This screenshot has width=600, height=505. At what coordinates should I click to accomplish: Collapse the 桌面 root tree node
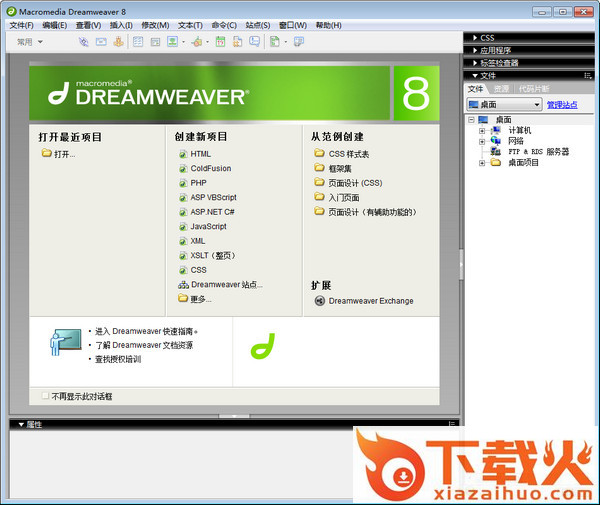click(471, 120)
